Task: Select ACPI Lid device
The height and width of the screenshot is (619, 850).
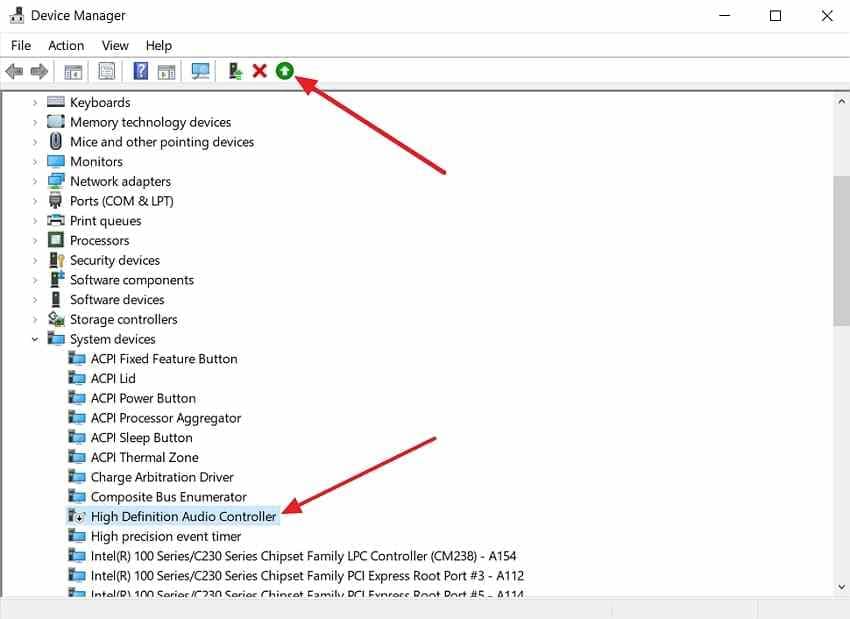Action: click(113, 378)
